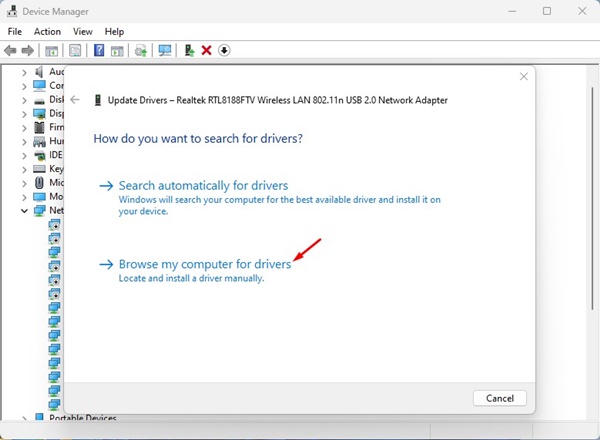Click the Back arrow toolbar icon
This screenshot has width=600, height=440.
coord(10,50)
